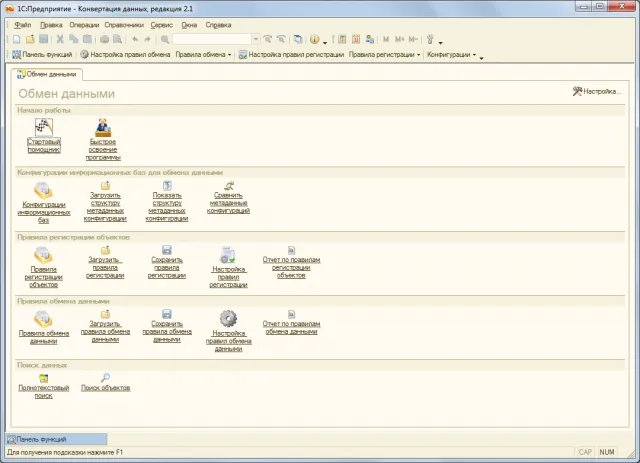Click the Cut scissors icon
The height and width of the screenshot is (463, 640).
(60, 39)
